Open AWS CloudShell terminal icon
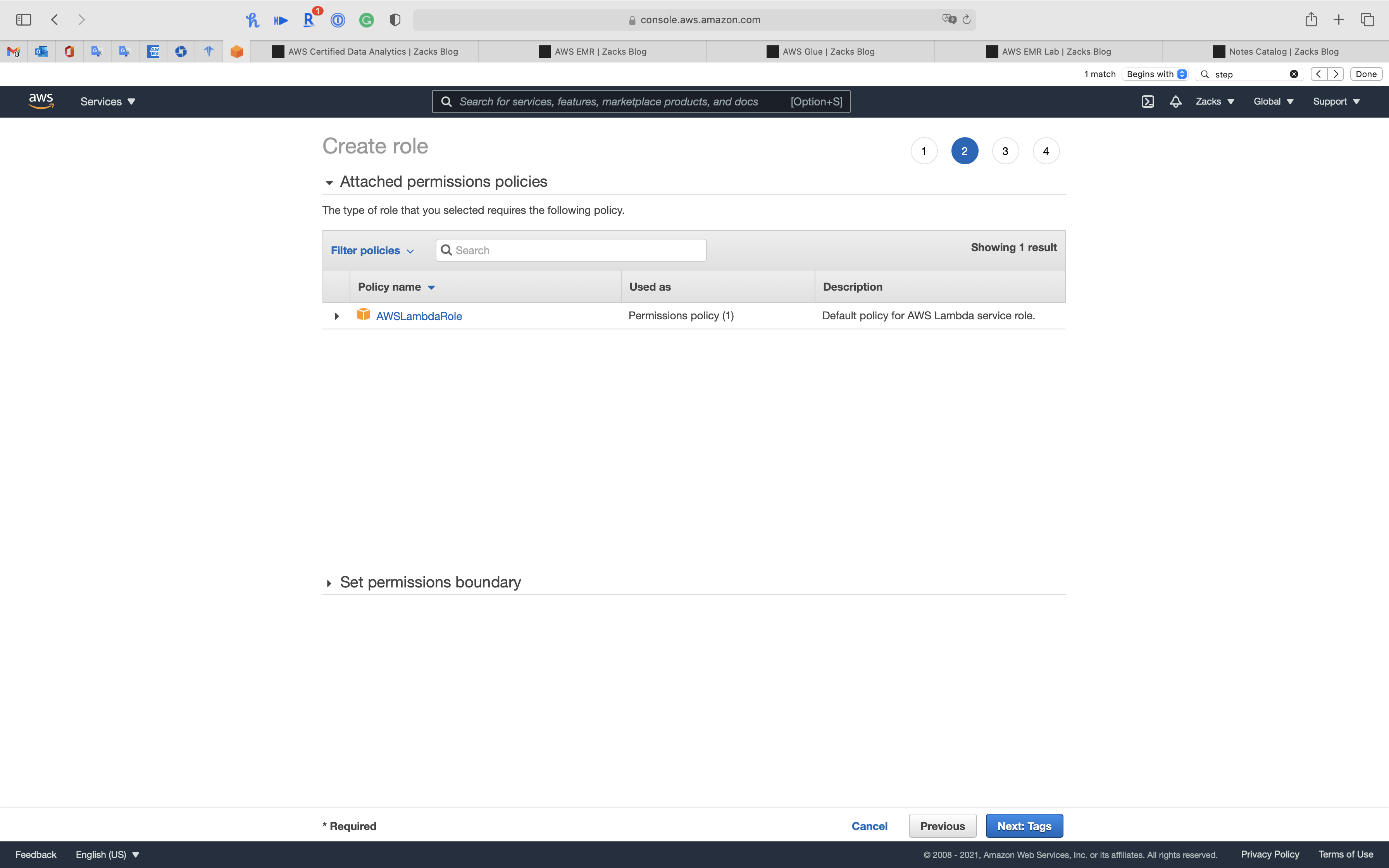 coord(1148,102)
